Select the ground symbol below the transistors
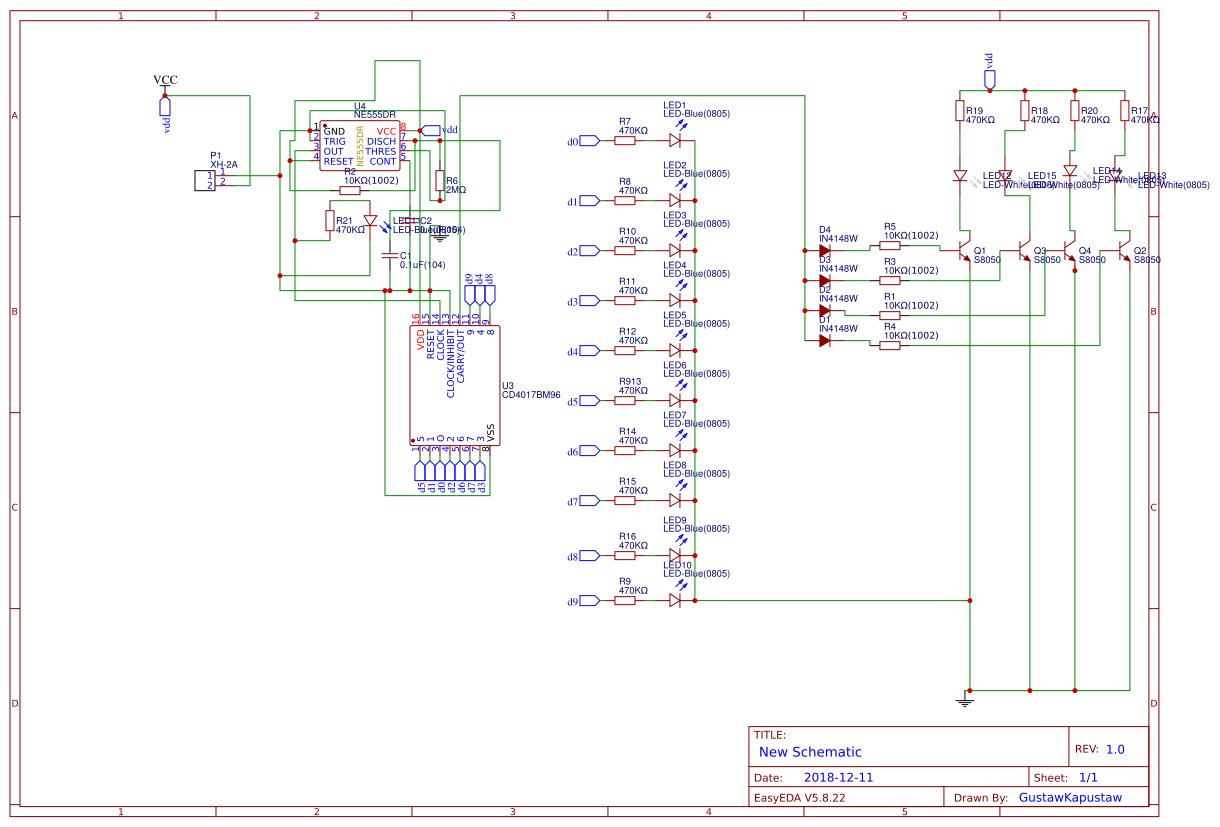This screenshot has height=827, width=1220. 965,700
